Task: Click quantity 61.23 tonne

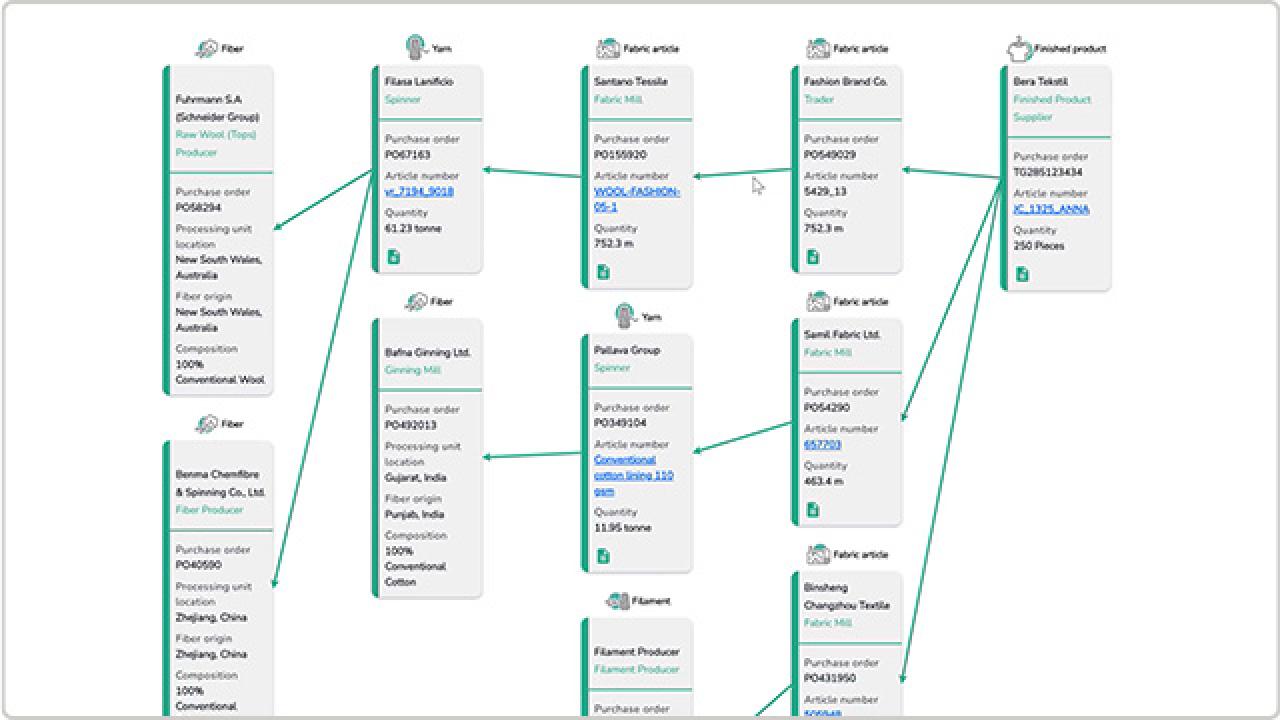Action: tap(413, 228)
